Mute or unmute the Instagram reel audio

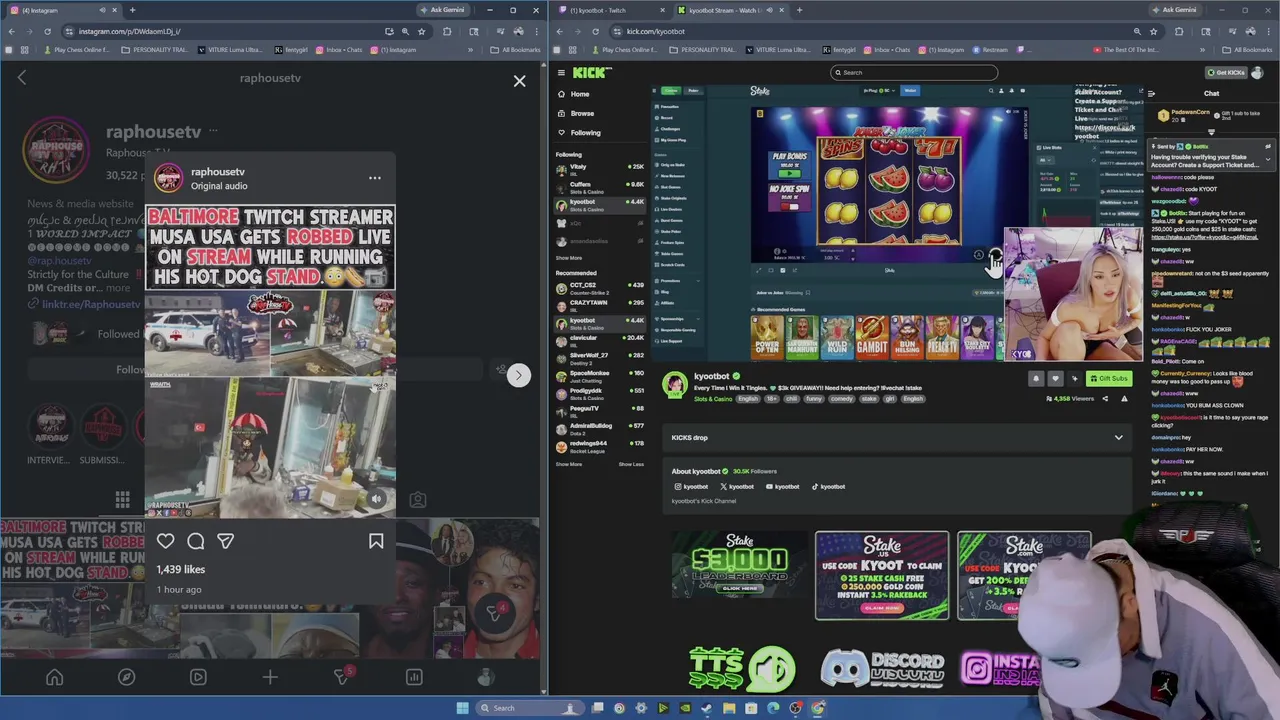click(x=377, y=498)
